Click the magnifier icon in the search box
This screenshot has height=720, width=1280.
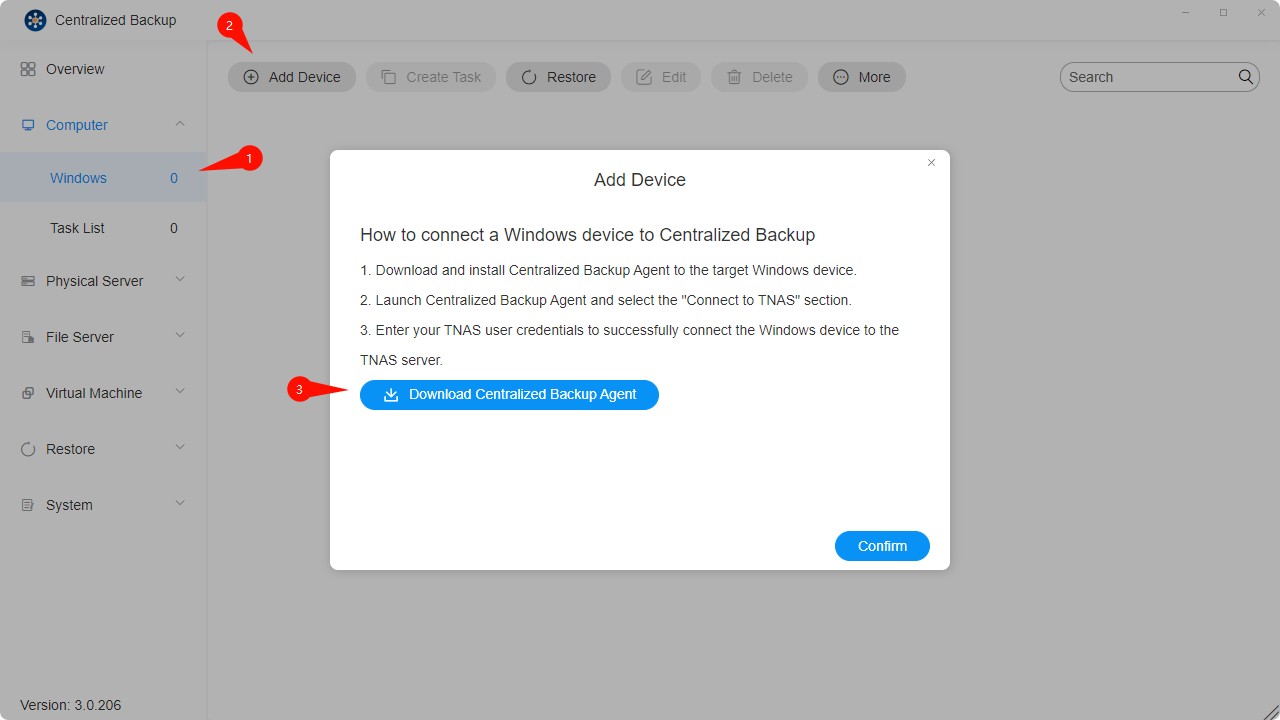coord(1245,76)
